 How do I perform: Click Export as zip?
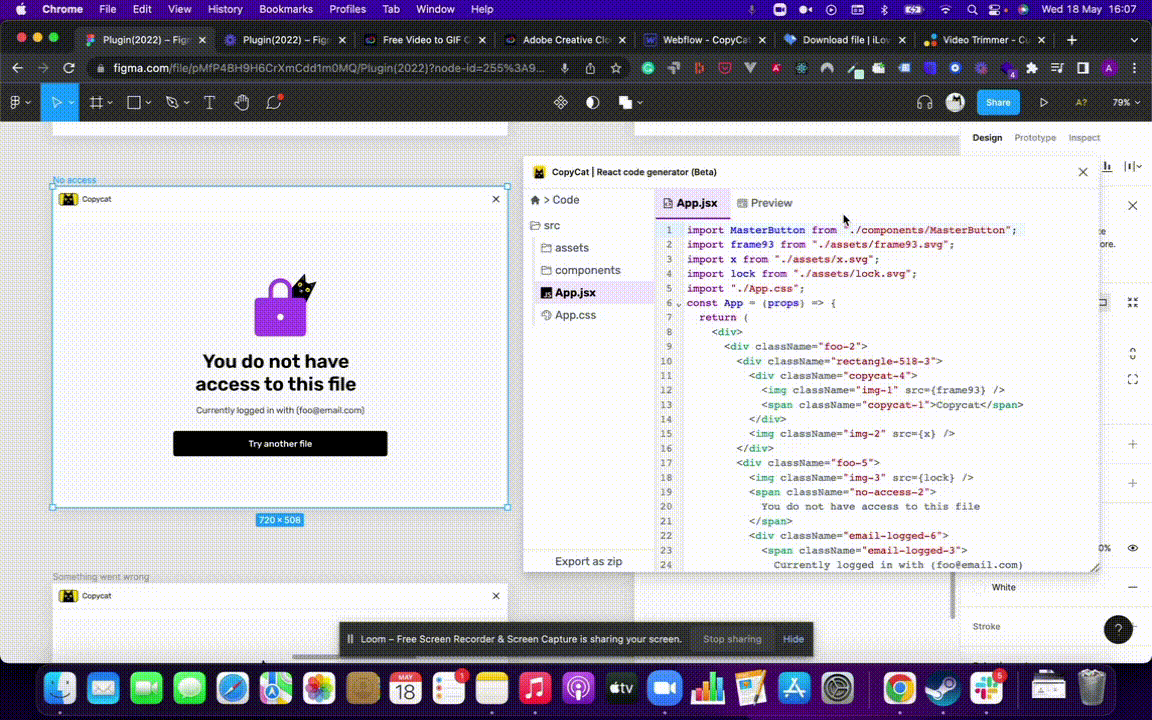tap(588, 561)
